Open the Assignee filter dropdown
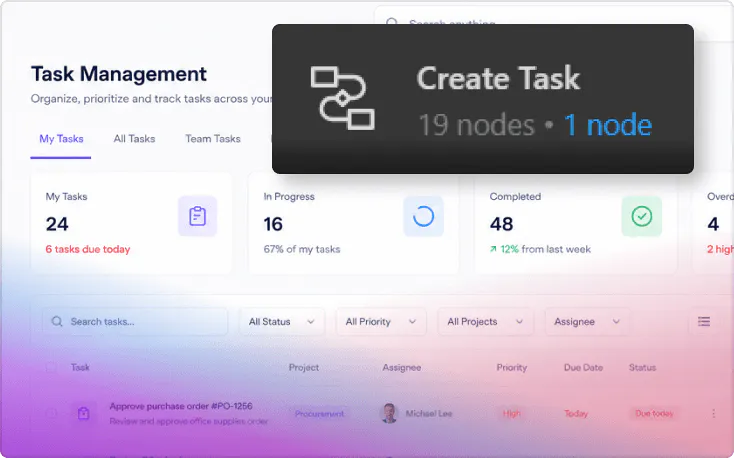This screenshot has height=458, width=734. click(x=587, y=322)
